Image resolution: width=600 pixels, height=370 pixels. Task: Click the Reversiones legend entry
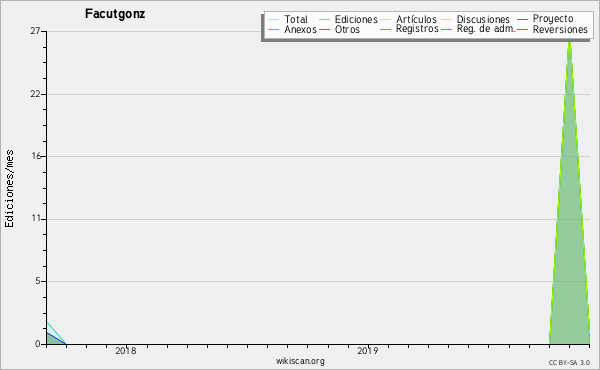click(552, 29)
